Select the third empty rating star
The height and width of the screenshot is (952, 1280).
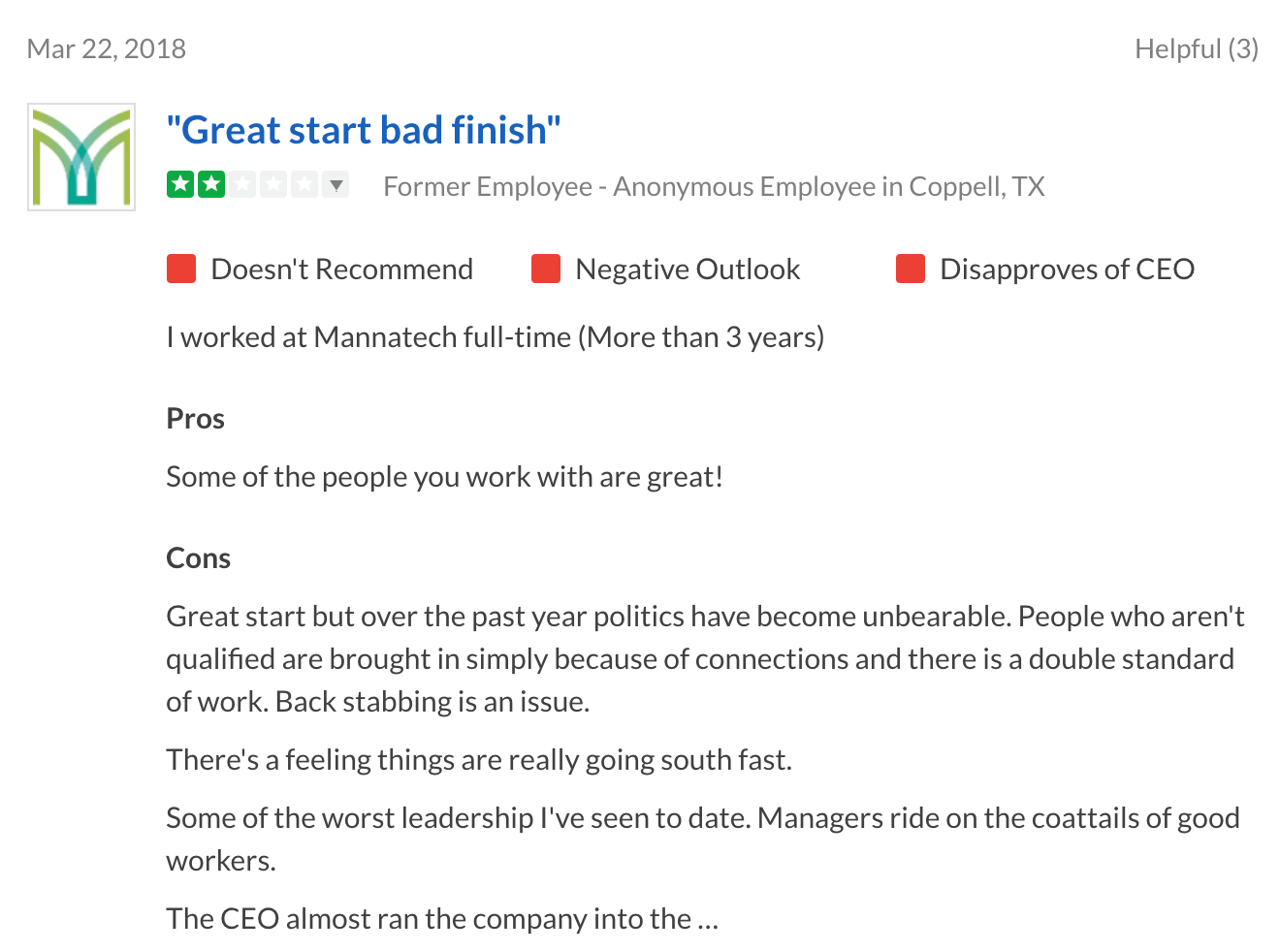coord(242,183)
